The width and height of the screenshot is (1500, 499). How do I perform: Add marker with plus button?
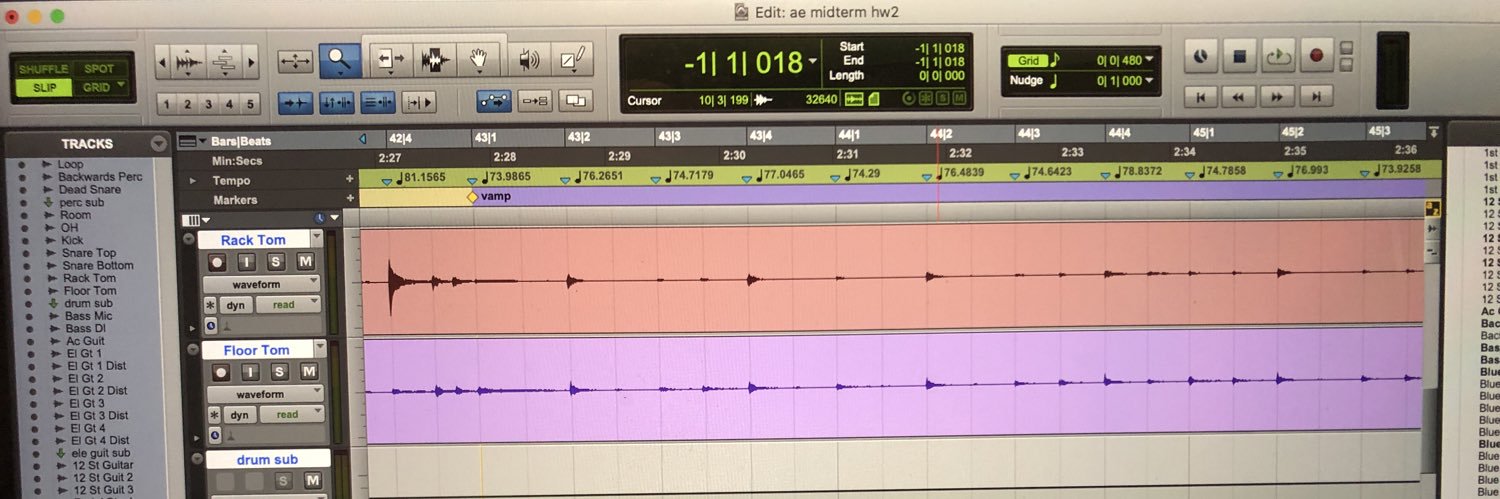click(350, 199)
